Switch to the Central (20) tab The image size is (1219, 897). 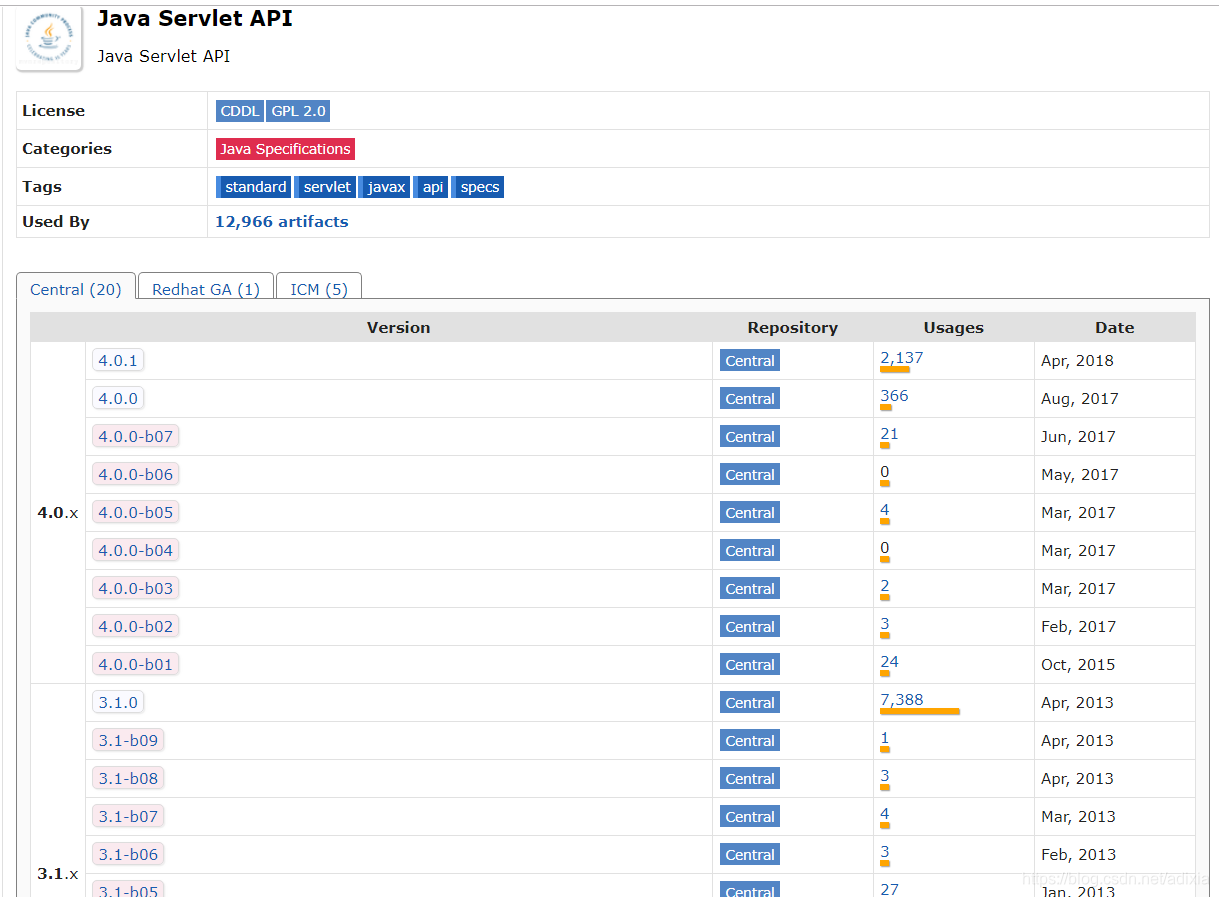coord(76,289)
